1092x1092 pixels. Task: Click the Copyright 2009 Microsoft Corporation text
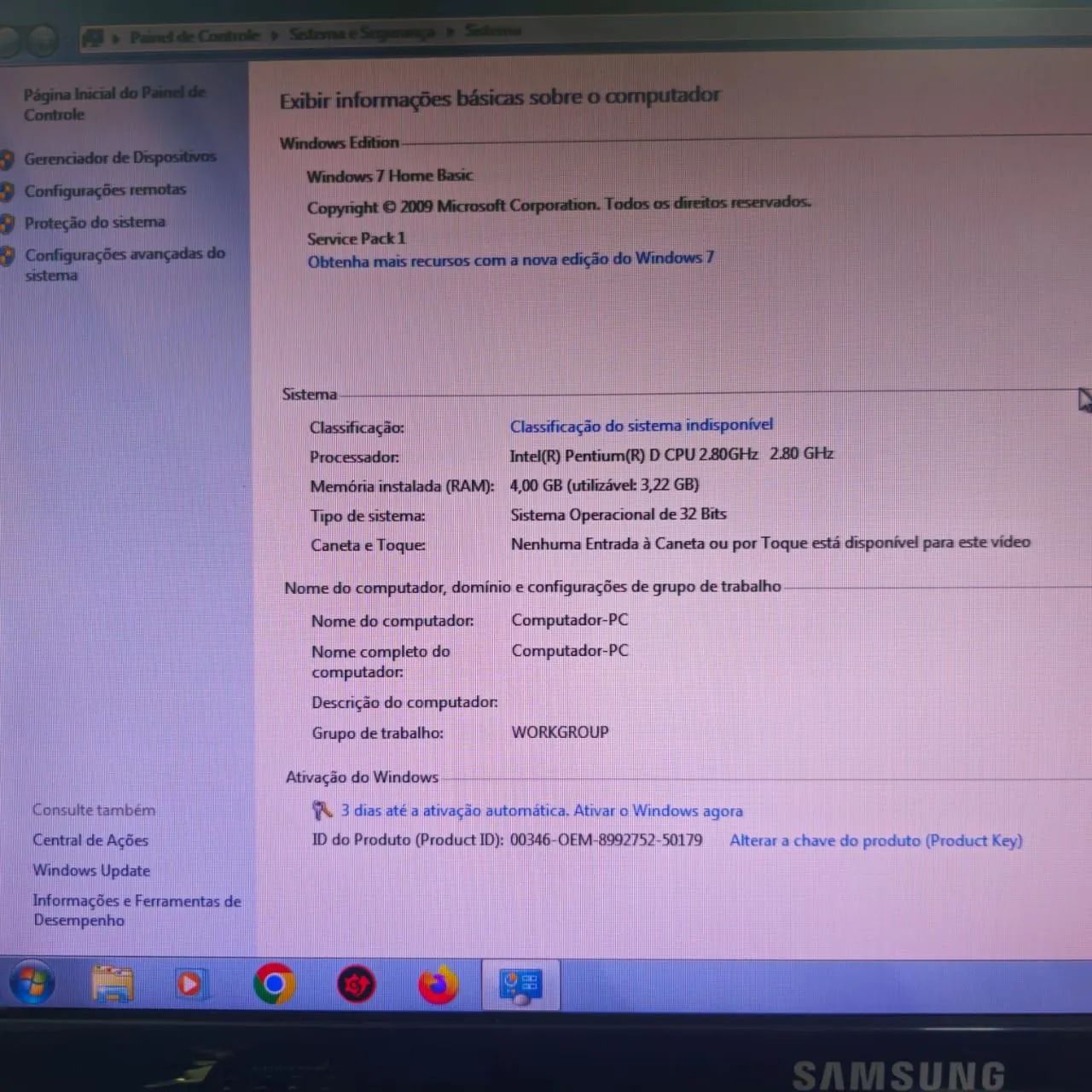click(x=559, y=205)
